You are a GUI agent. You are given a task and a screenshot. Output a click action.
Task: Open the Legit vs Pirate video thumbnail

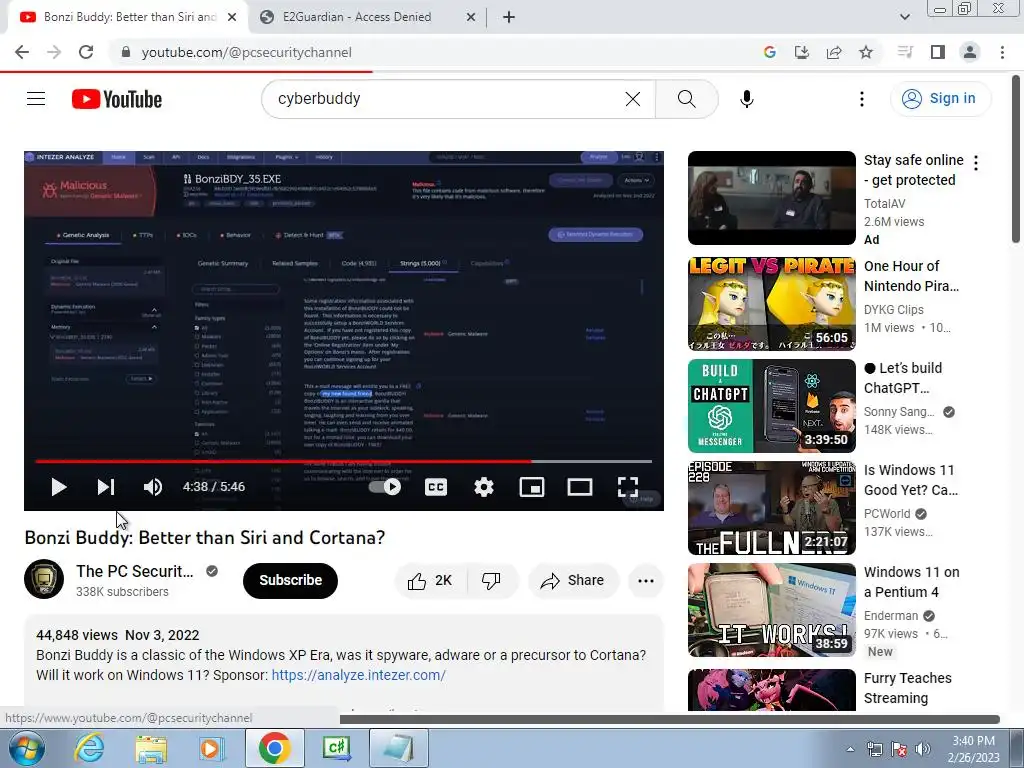coord(771,304)
